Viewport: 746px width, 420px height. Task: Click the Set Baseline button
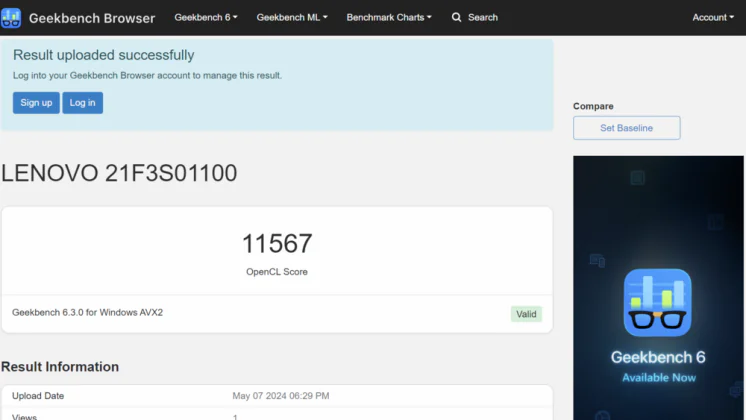627,128
